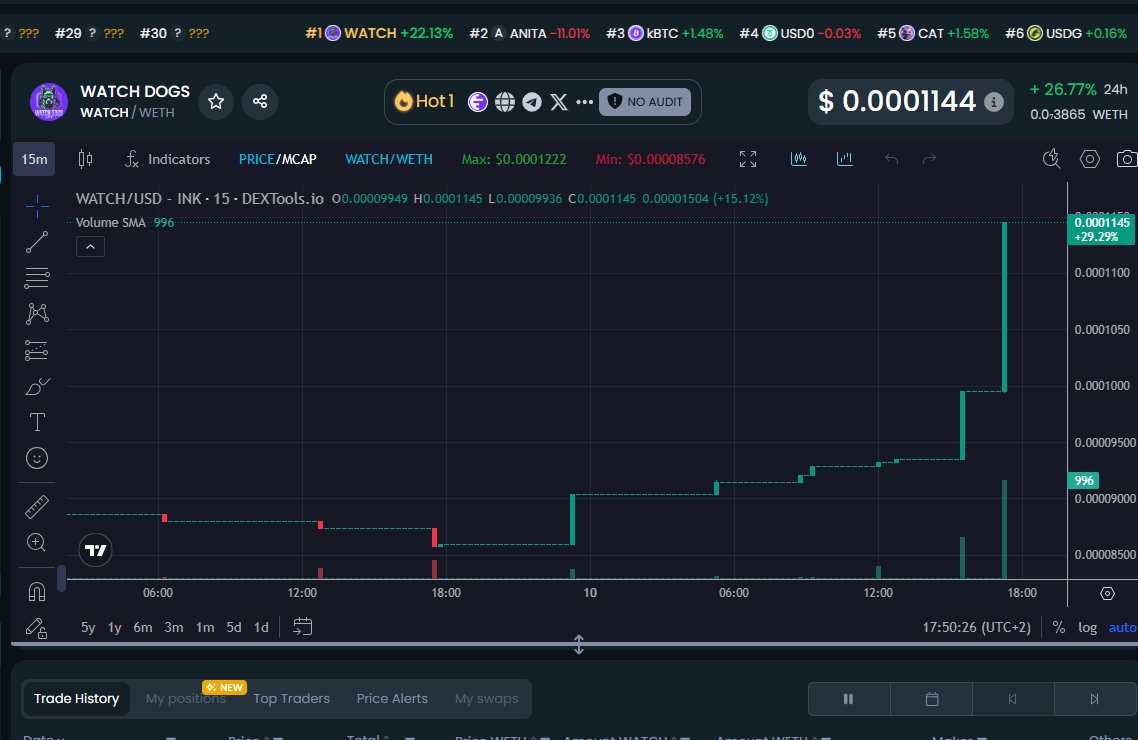The image size is (1138, 740).
Task: Set chart range to 6m
Action: pos(143,628)
